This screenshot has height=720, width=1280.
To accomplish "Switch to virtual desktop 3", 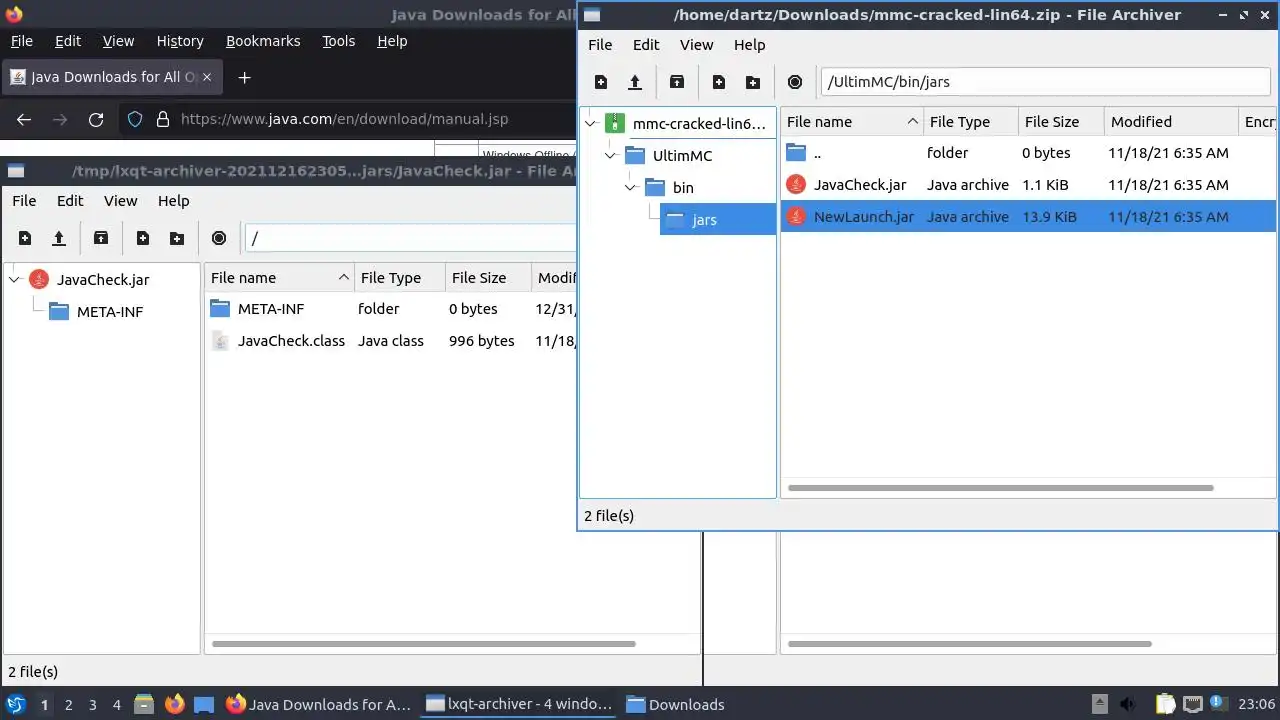I will coord(92,705).
